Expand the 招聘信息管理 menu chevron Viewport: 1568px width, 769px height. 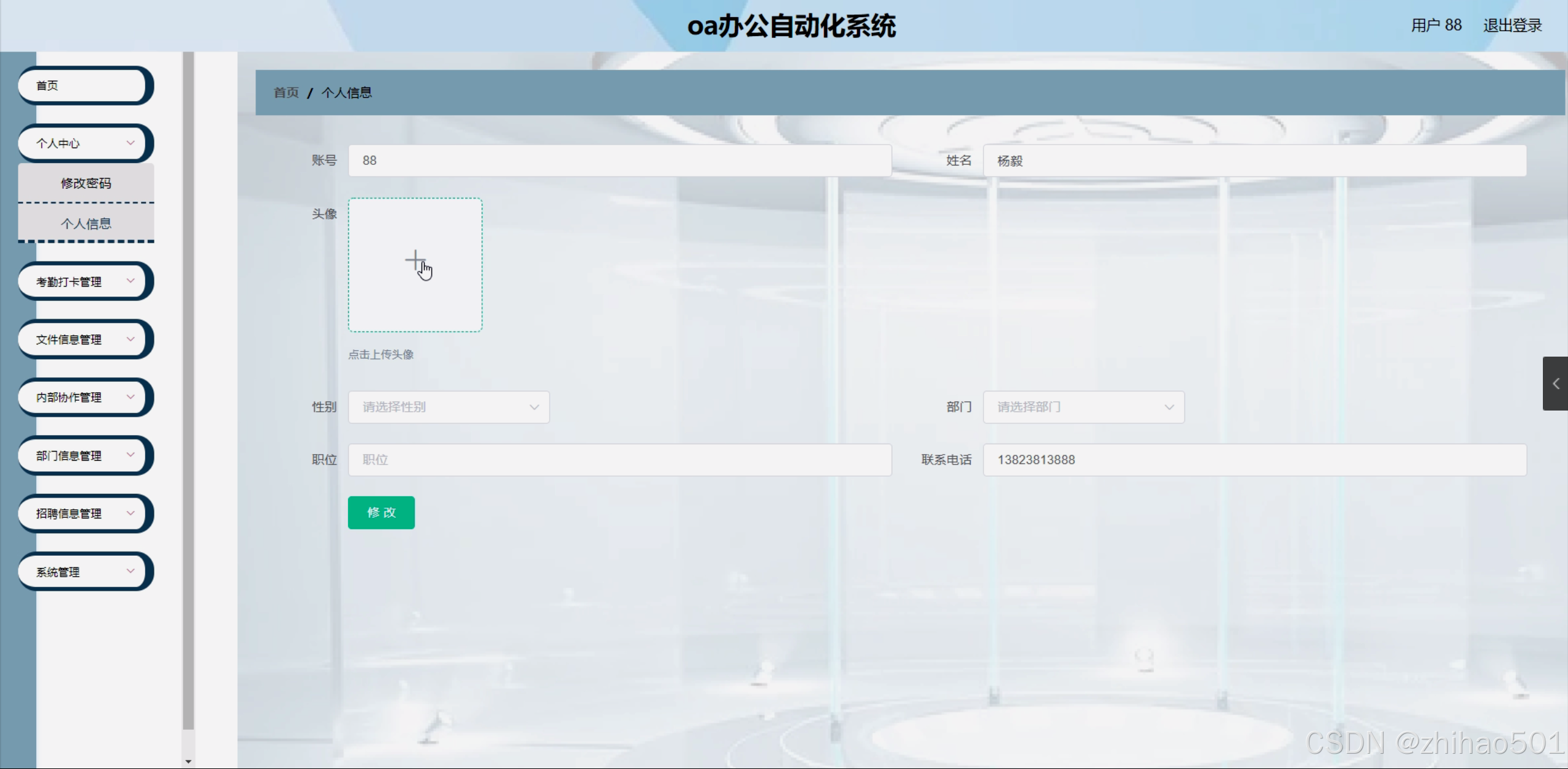[131, 513]
